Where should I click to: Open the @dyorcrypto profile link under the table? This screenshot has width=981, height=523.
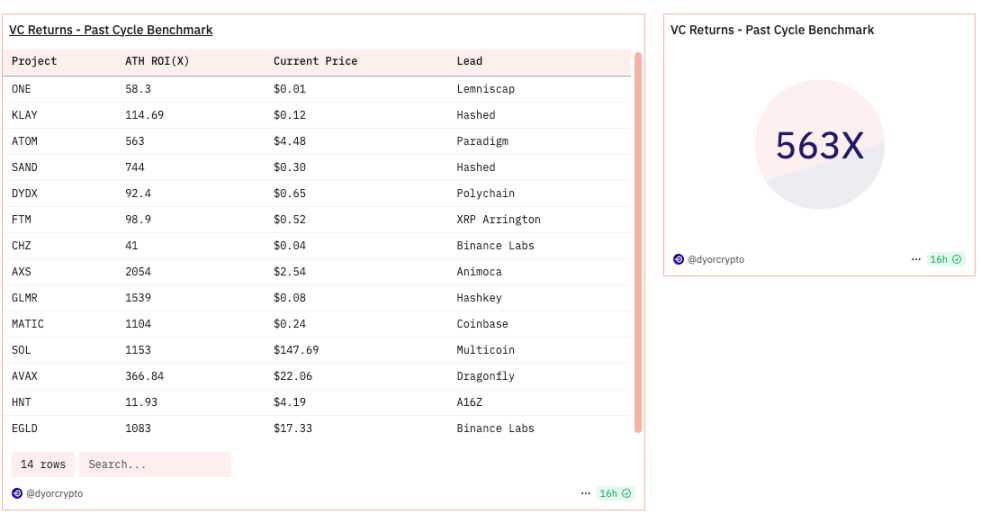click(55, 493)
